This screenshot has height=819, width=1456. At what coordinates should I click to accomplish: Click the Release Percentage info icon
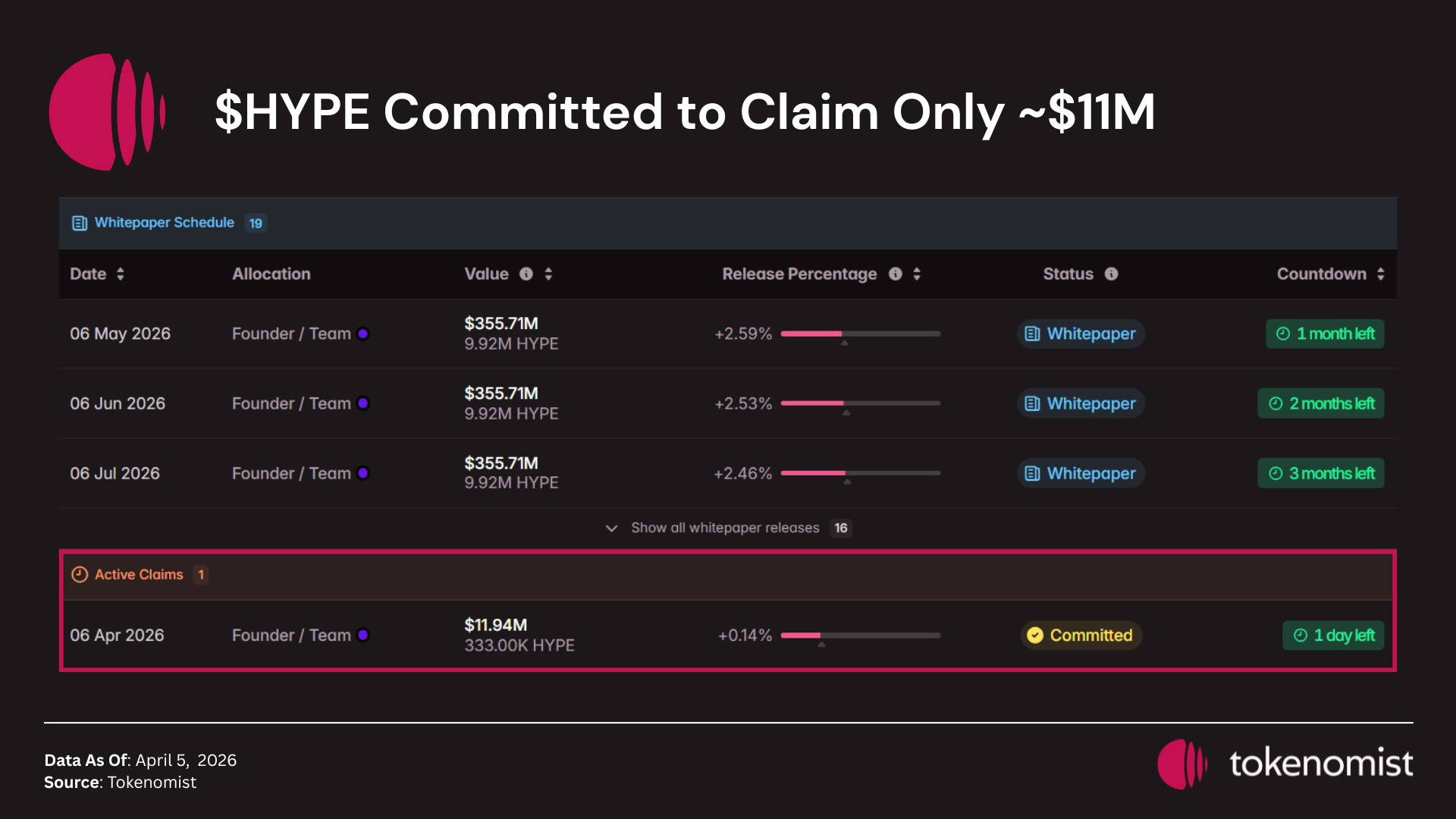pos(896,274)
